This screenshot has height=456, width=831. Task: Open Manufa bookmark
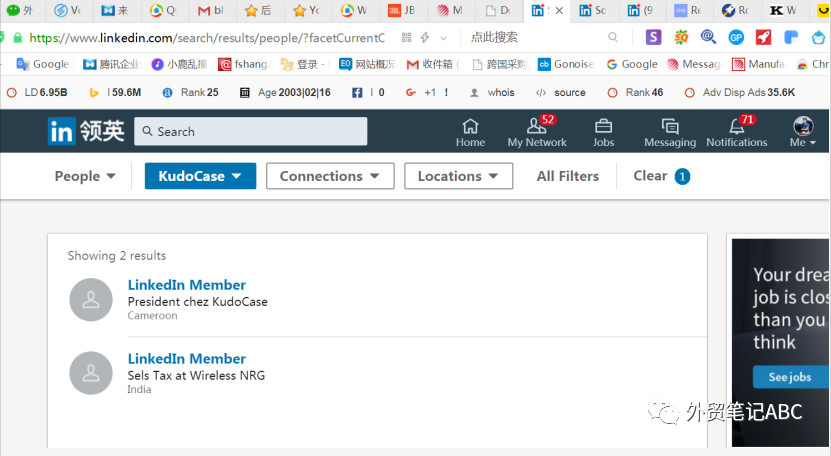[x=758, y=64]
